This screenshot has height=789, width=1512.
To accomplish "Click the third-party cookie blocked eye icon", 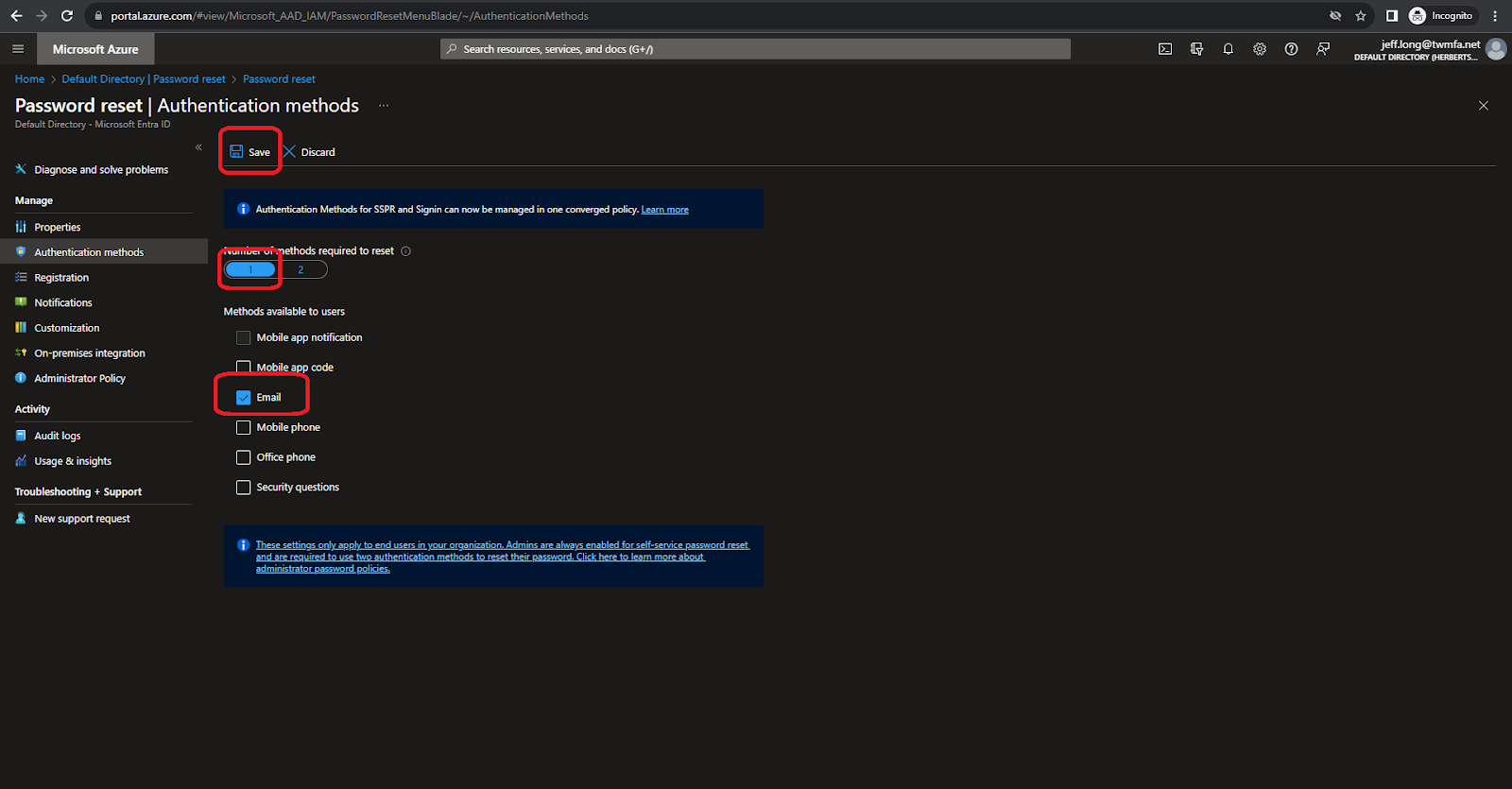I will point(1335,16).
